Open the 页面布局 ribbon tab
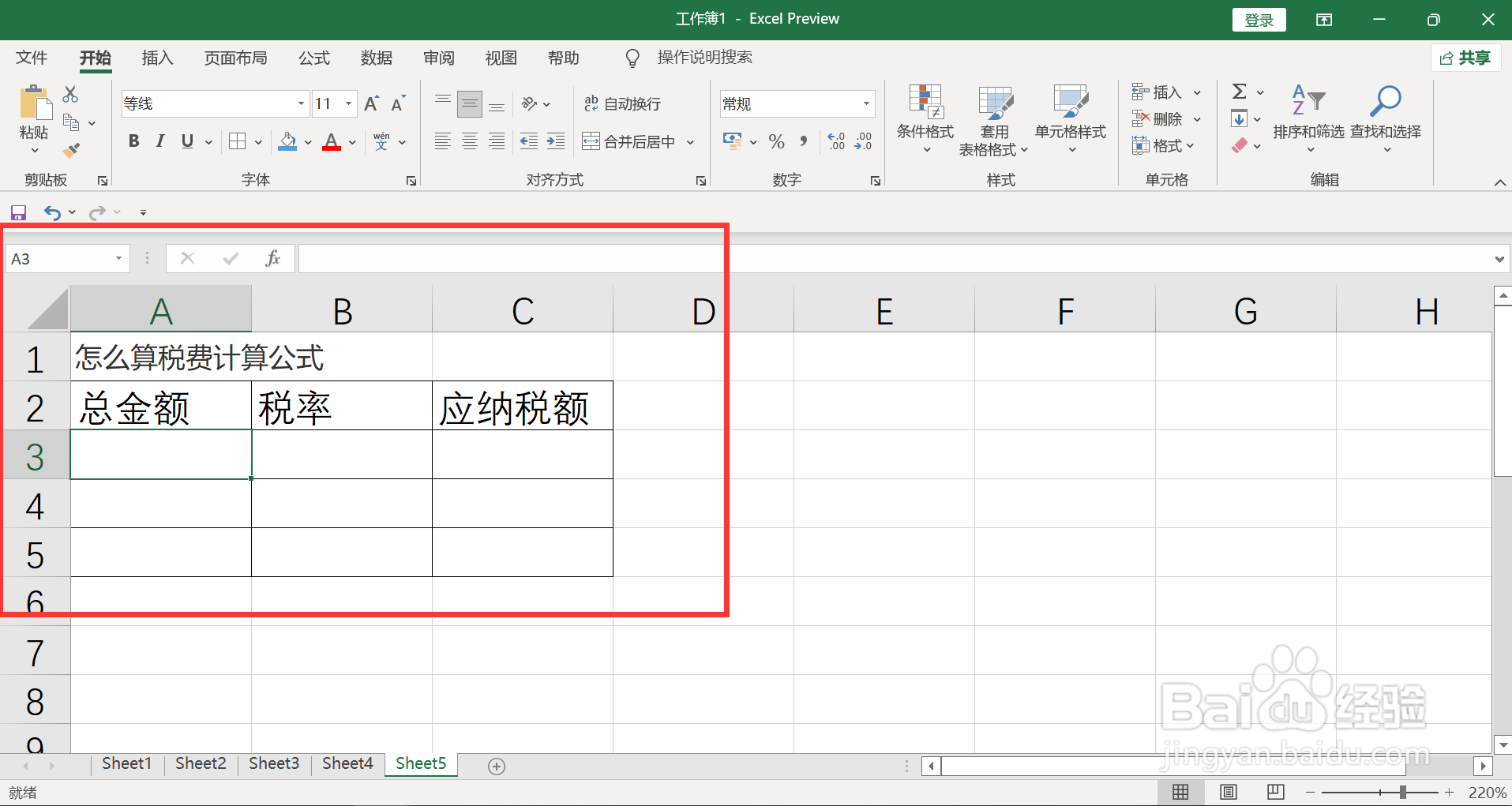Viewport: 1512px width, 806px height. (x=235, y=58)
